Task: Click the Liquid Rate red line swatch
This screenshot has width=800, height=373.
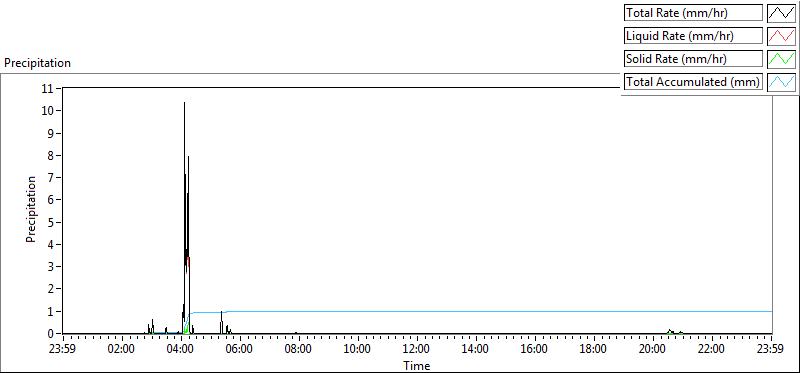Action: tap(781, 36)
